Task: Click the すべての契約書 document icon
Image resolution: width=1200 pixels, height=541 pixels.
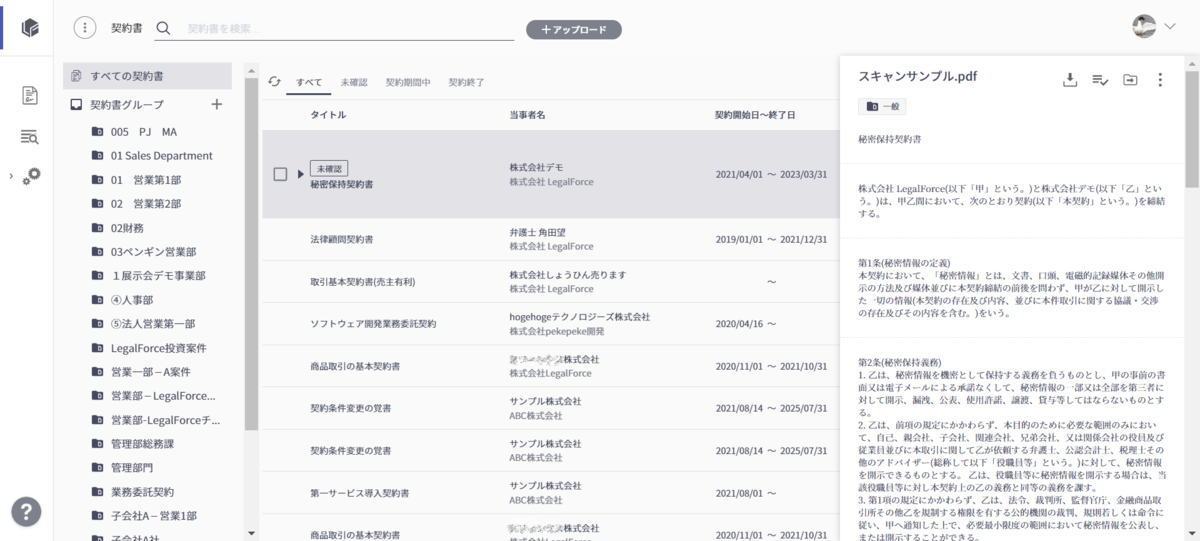Action: [x=76, y=76]
